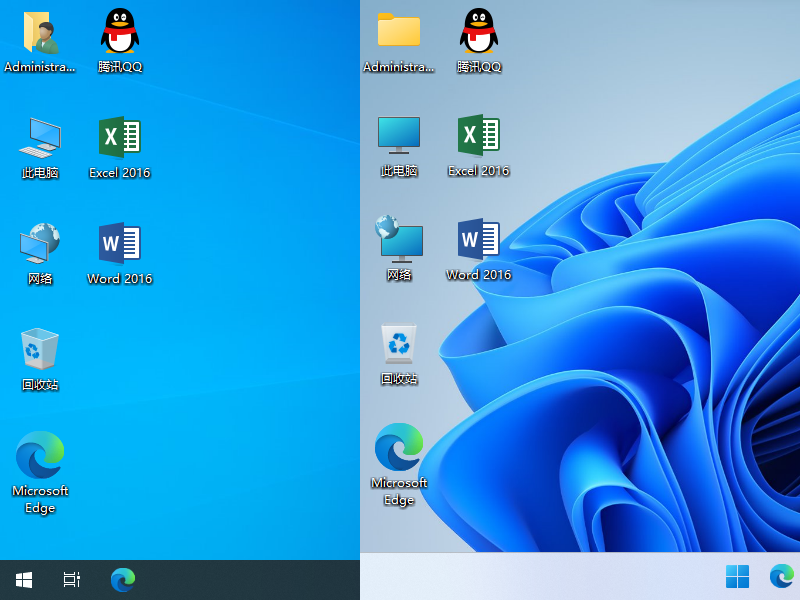
Task: Launch 腾讯QQ from the left Windows 10 desktop
Action: pyautogui.click(x=120, y=33)
